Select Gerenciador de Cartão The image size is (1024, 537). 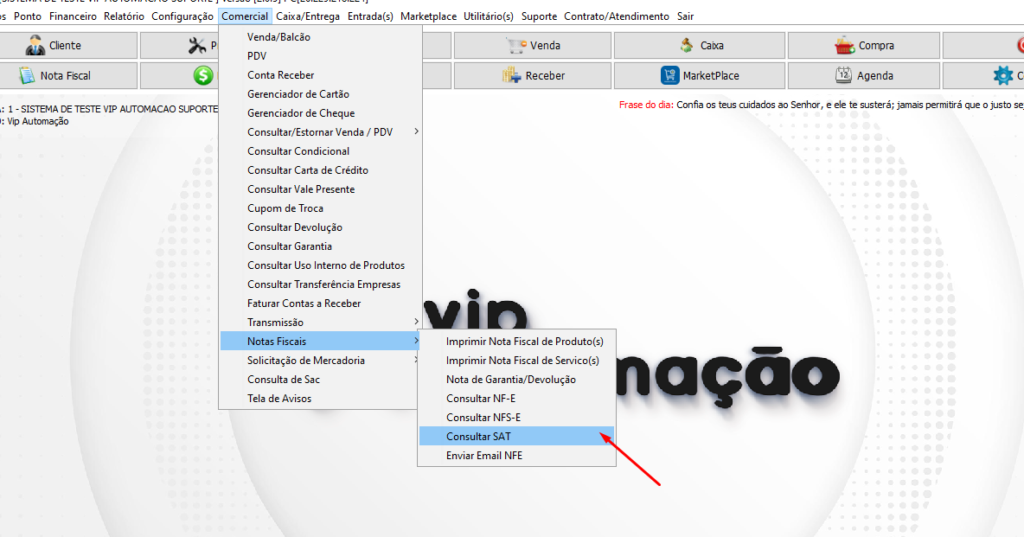(x=320, y=94)
